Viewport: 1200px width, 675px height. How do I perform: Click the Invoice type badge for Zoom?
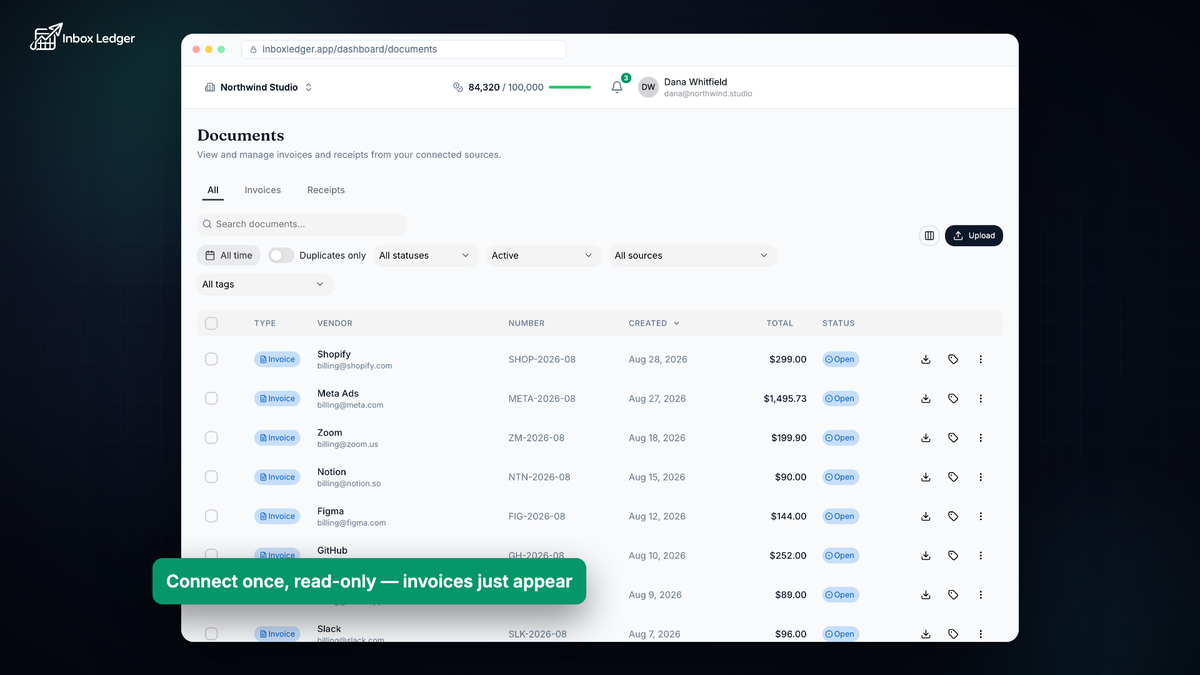tap(277, 438)
